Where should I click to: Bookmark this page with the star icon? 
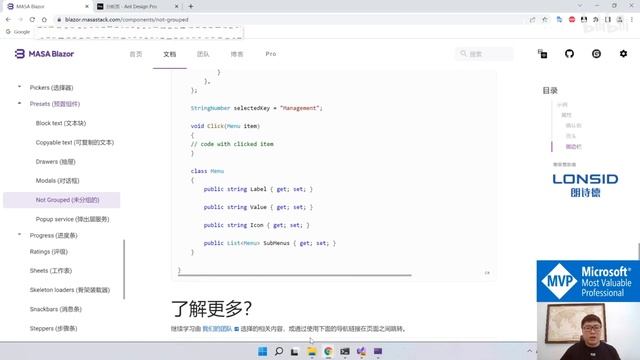point(545,20)
